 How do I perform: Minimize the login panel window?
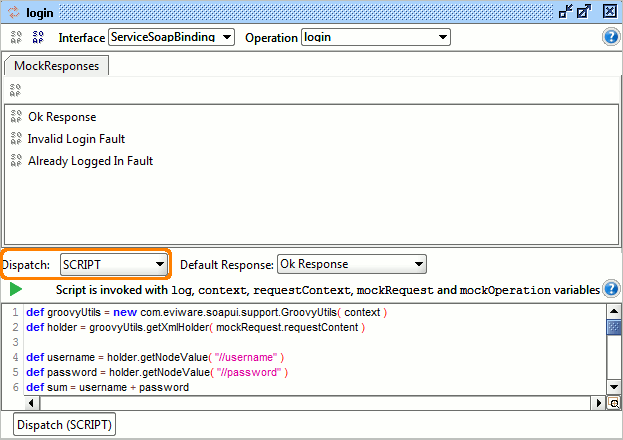565,12
